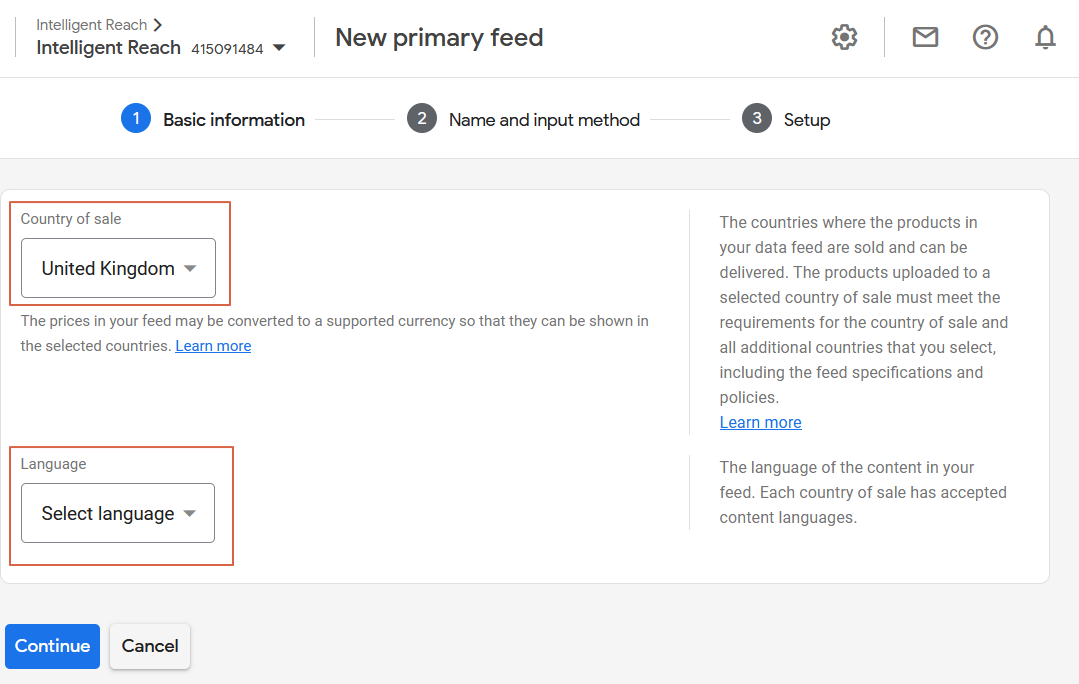
Task: Click the language help text on the right
Action: pyautogui.click(x=863, y=493)
